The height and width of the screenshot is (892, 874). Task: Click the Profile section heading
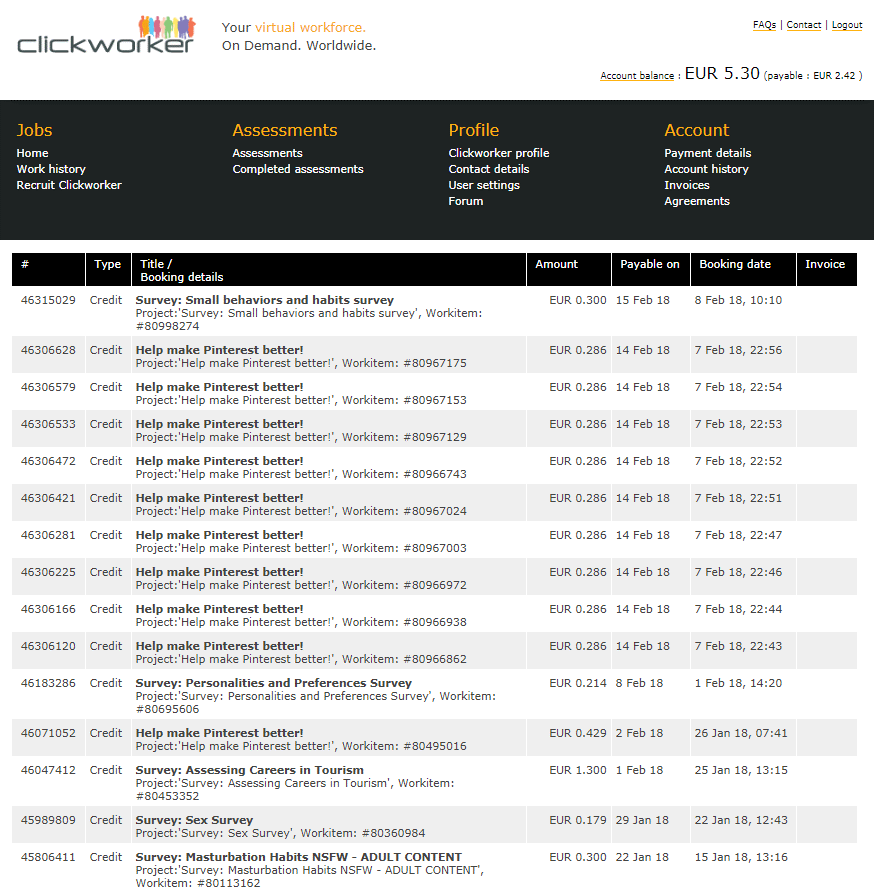[x=473, y=130]
